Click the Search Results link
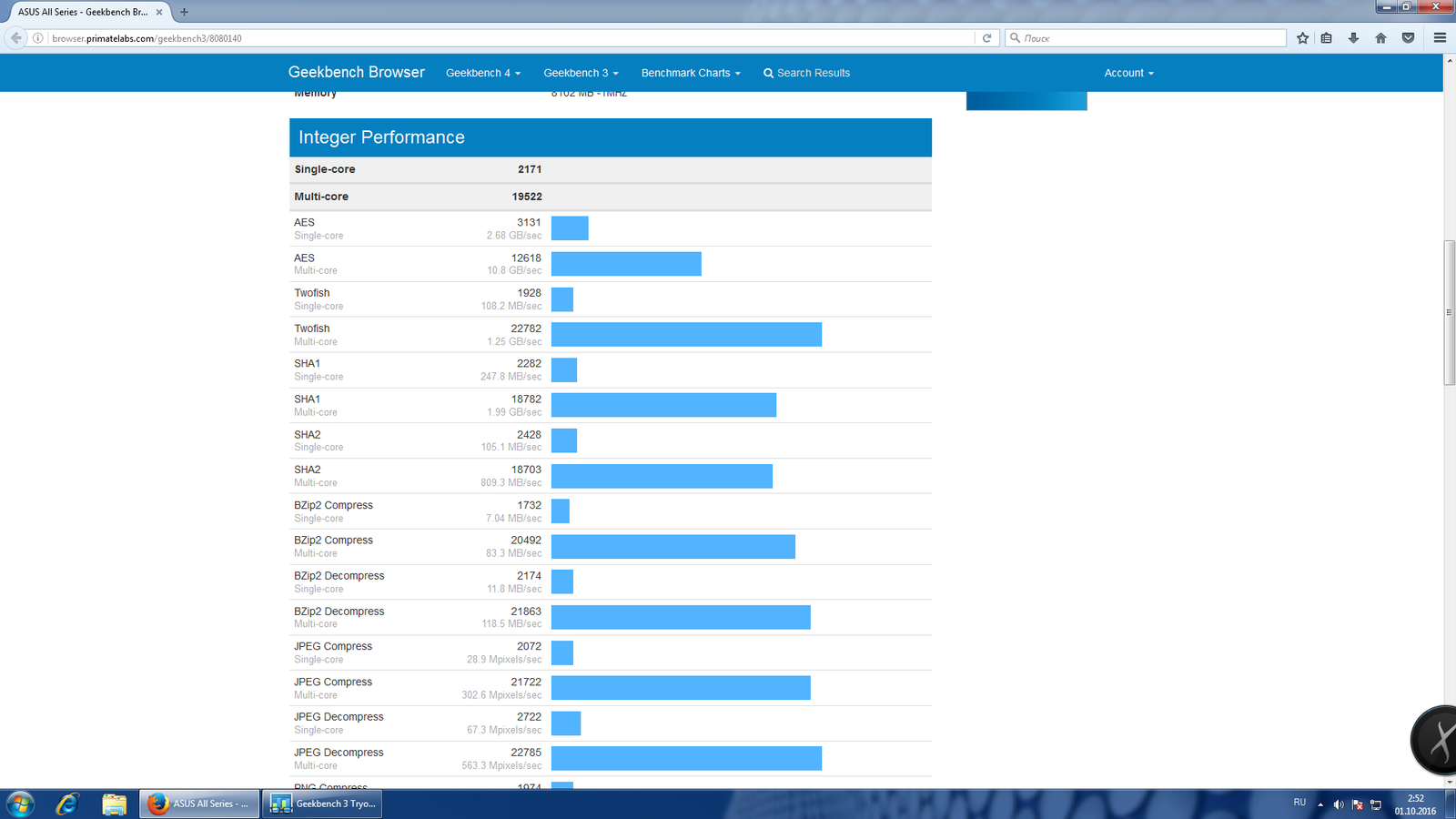The image size is (1456, 819). pyautogui.click(x=806, y=73)
